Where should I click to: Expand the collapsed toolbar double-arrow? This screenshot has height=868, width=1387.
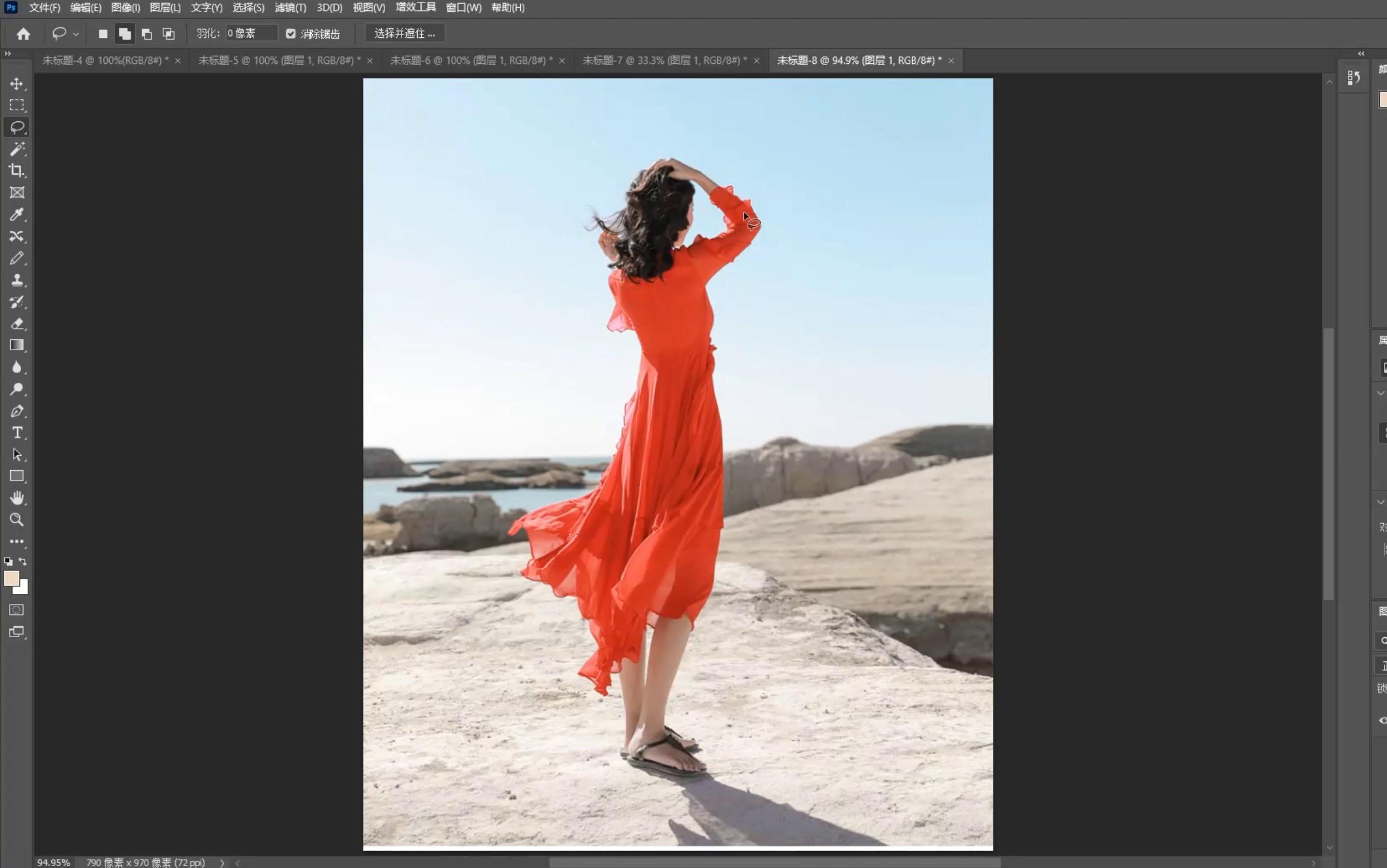pyautogui.click(x=8, y=54)
